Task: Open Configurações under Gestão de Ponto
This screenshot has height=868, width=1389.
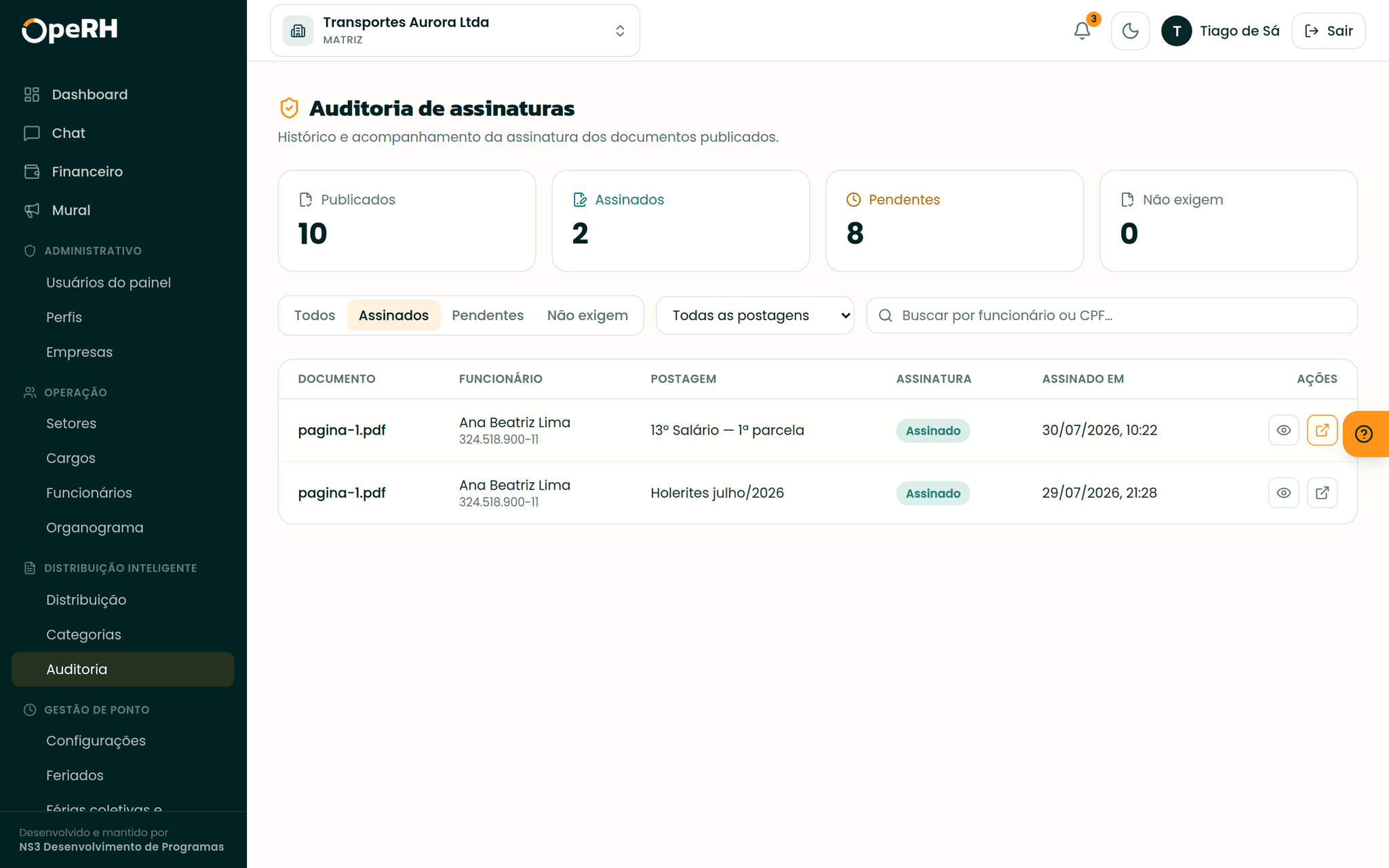Action: (x=123, y=741)
